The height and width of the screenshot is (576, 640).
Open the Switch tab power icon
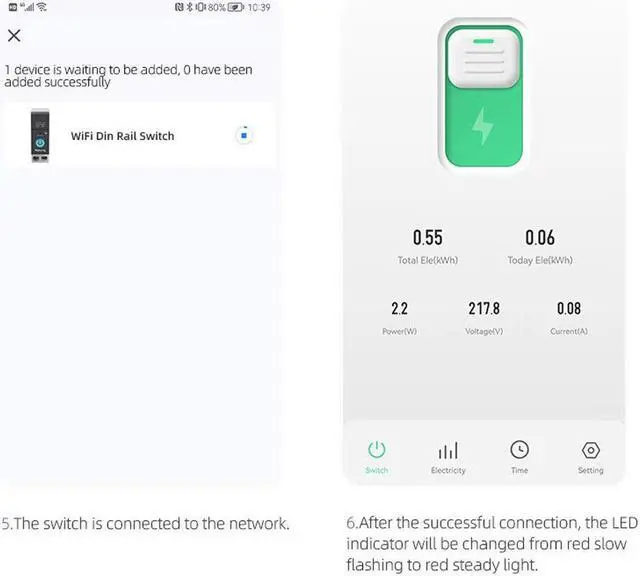point(377,450)
